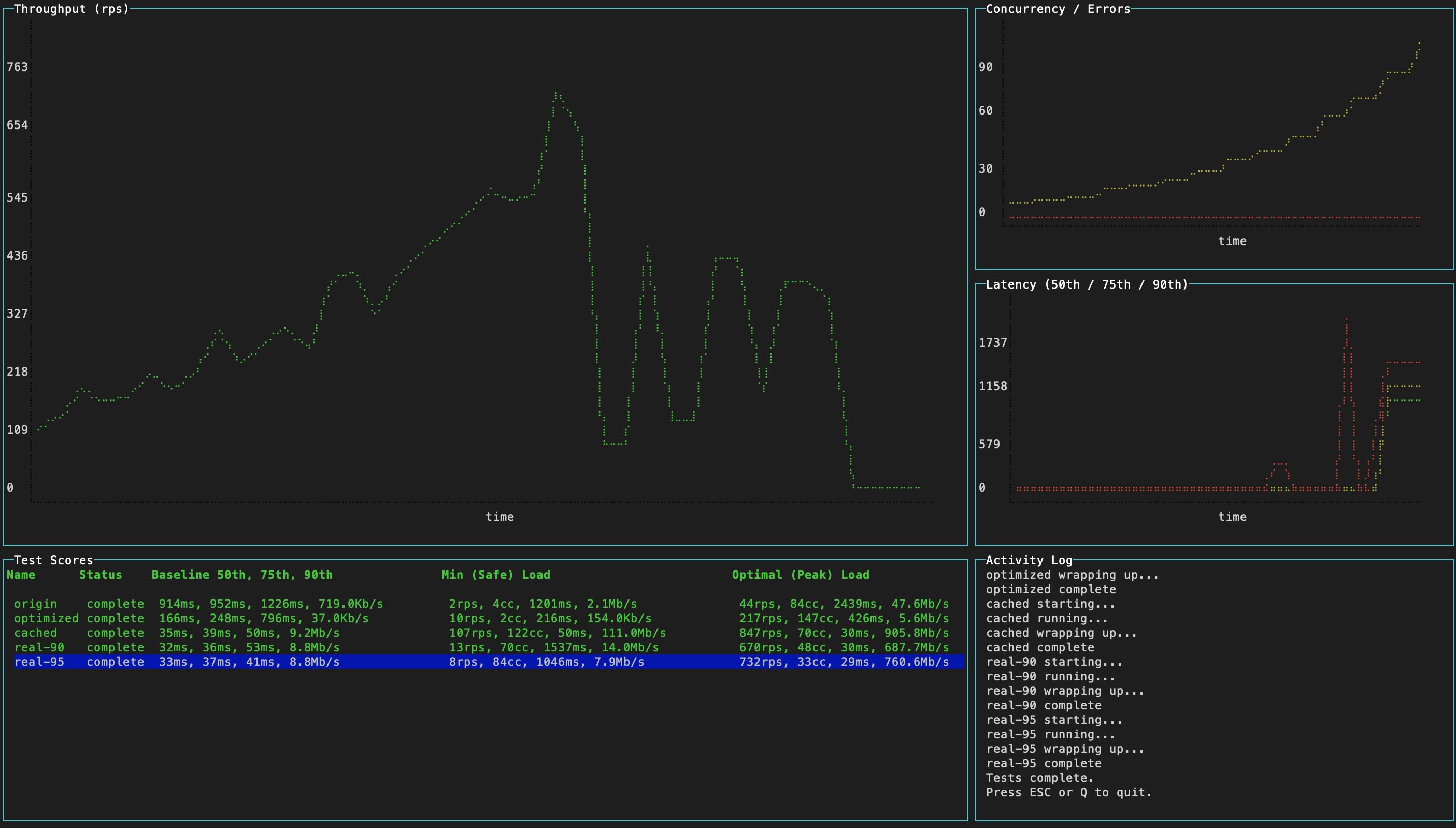Click the Latency (50th / 75th / 90th) title

1087,284
